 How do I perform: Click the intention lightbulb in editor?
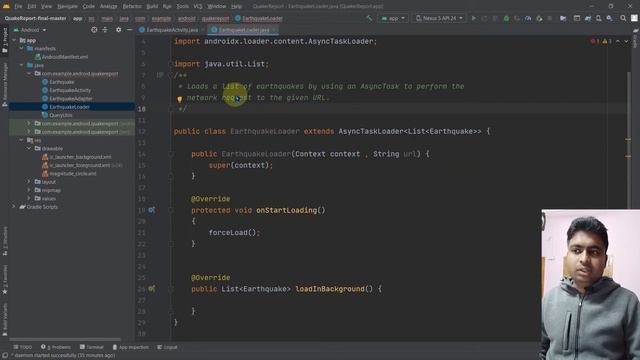pyautogui.click(x=179, y=99)
